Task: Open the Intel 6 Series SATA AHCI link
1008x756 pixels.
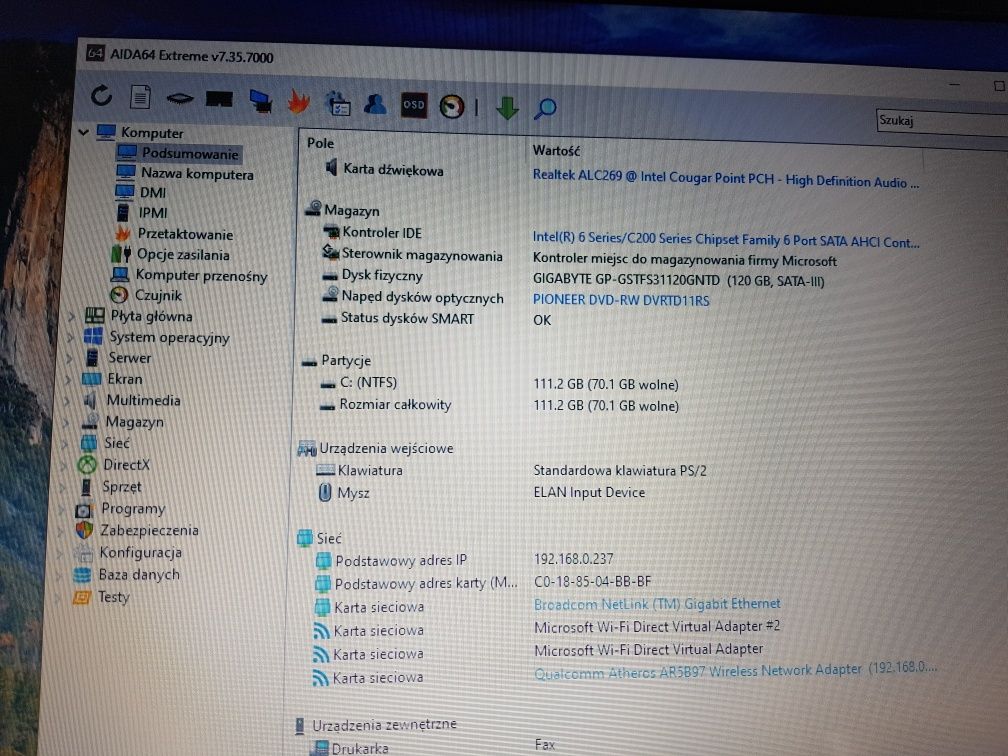Action: tap(726, 240)
